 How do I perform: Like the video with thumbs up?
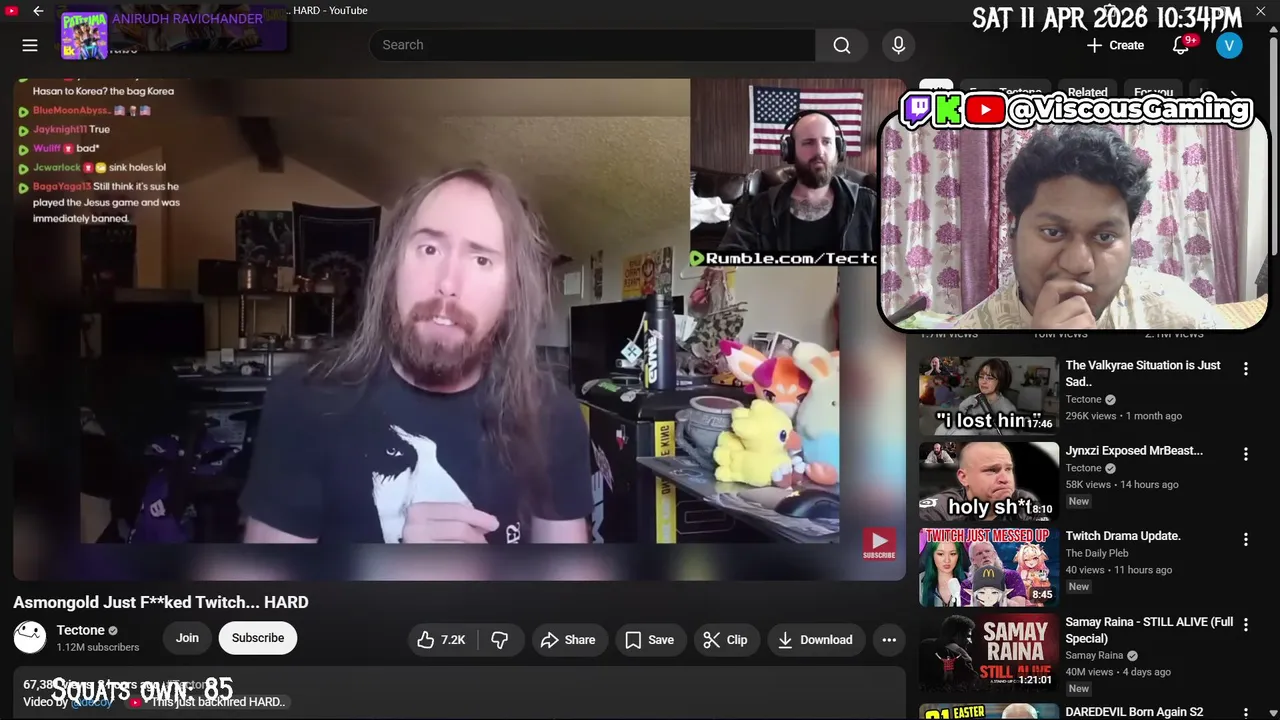442,640
